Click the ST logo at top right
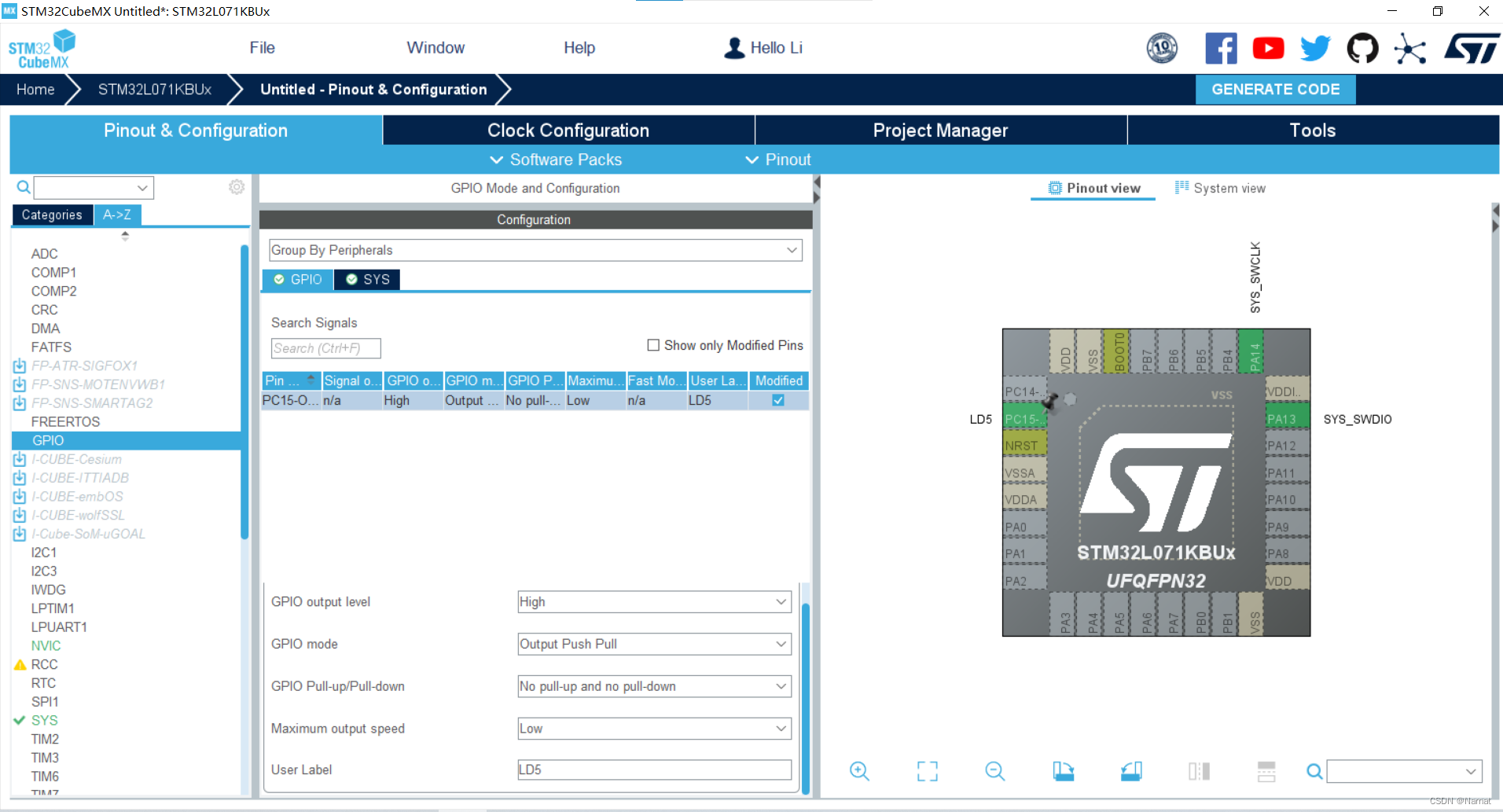The width and height of the screenshot is (1503, 812). point(1472,49)
